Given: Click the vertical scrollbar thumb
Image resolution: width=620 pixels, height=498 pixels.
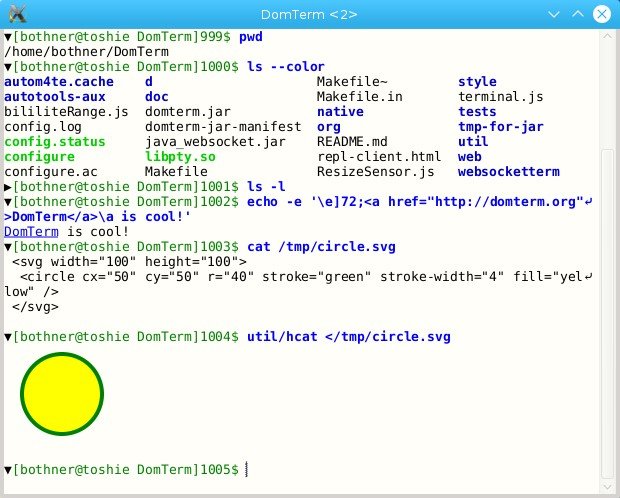Looking at the screenshot, I should point(607,314).
